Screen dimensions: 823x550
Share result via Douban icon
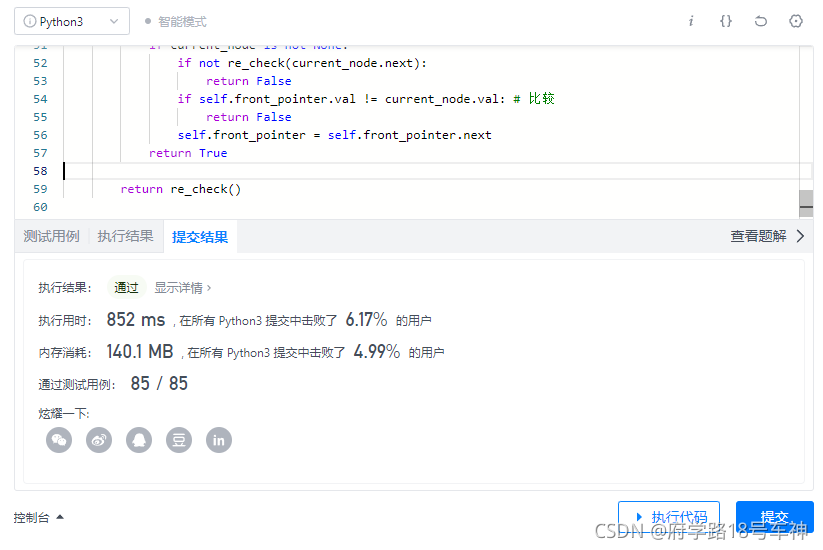[179, 440]
